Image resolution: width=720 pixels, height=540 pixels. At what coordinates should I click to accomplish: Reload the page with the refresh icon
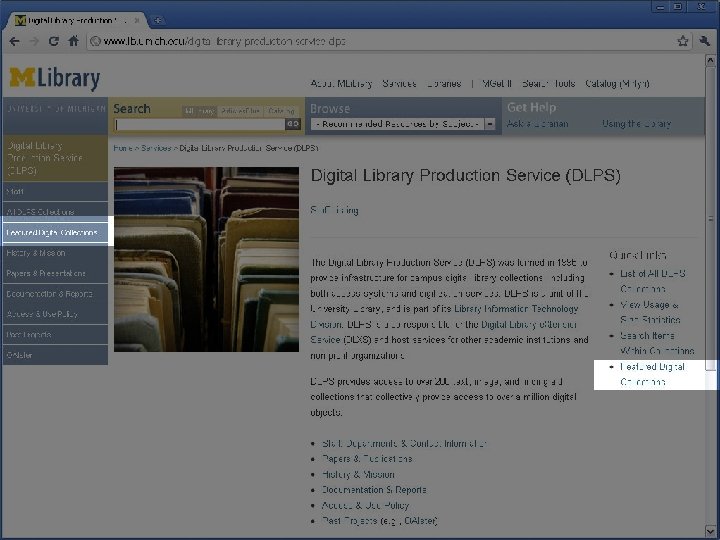click(x=54, y=41)
